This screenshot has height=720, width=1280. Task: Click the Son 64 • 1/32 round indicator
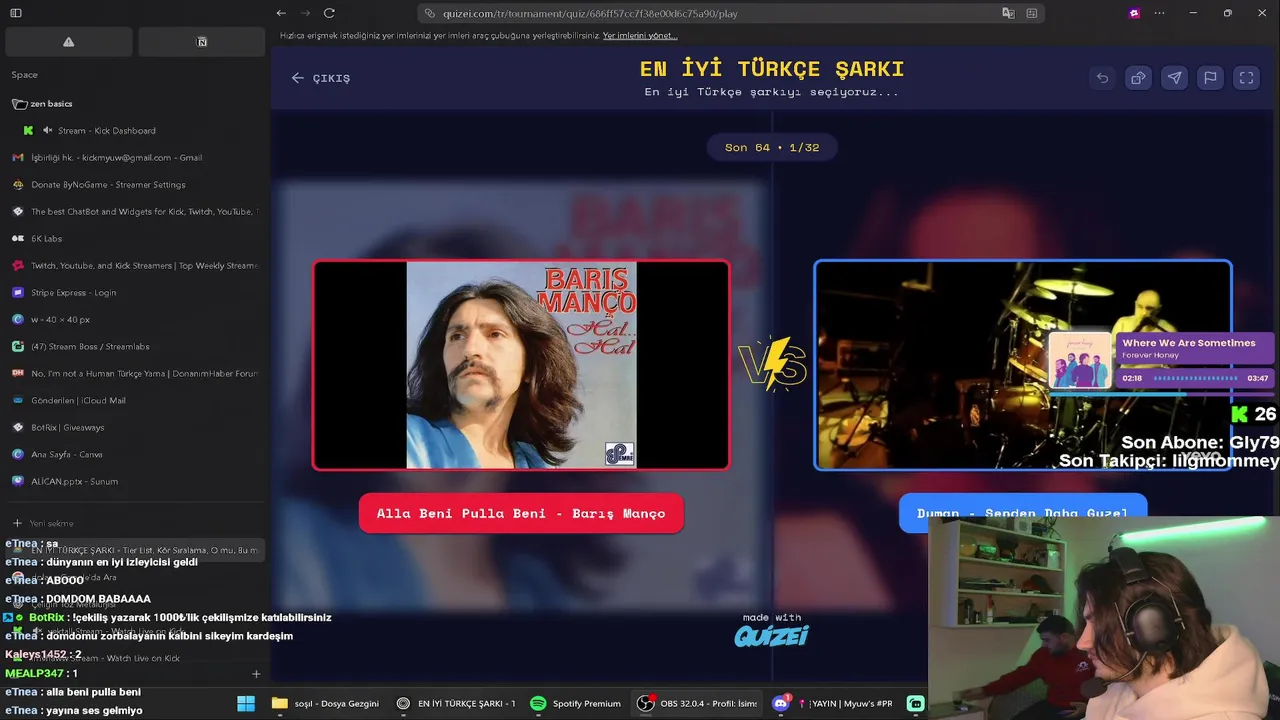(x=772, y=147)
